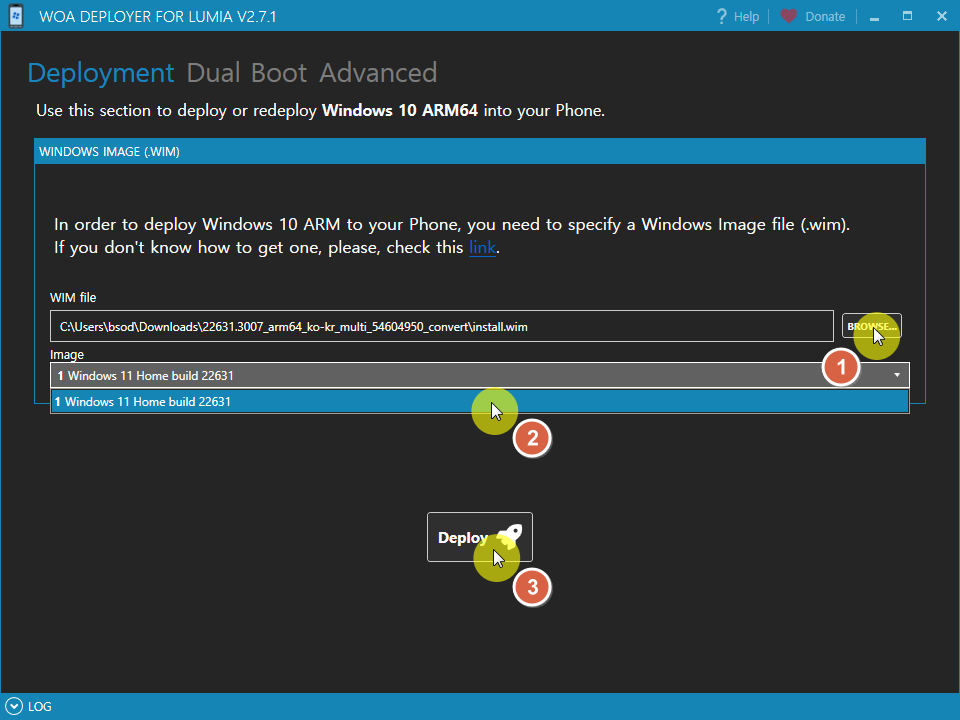Image resolution: width=960 pixels, height=720 pixels.
Task: Open Help from the title bar
Action: pos(738,17)
